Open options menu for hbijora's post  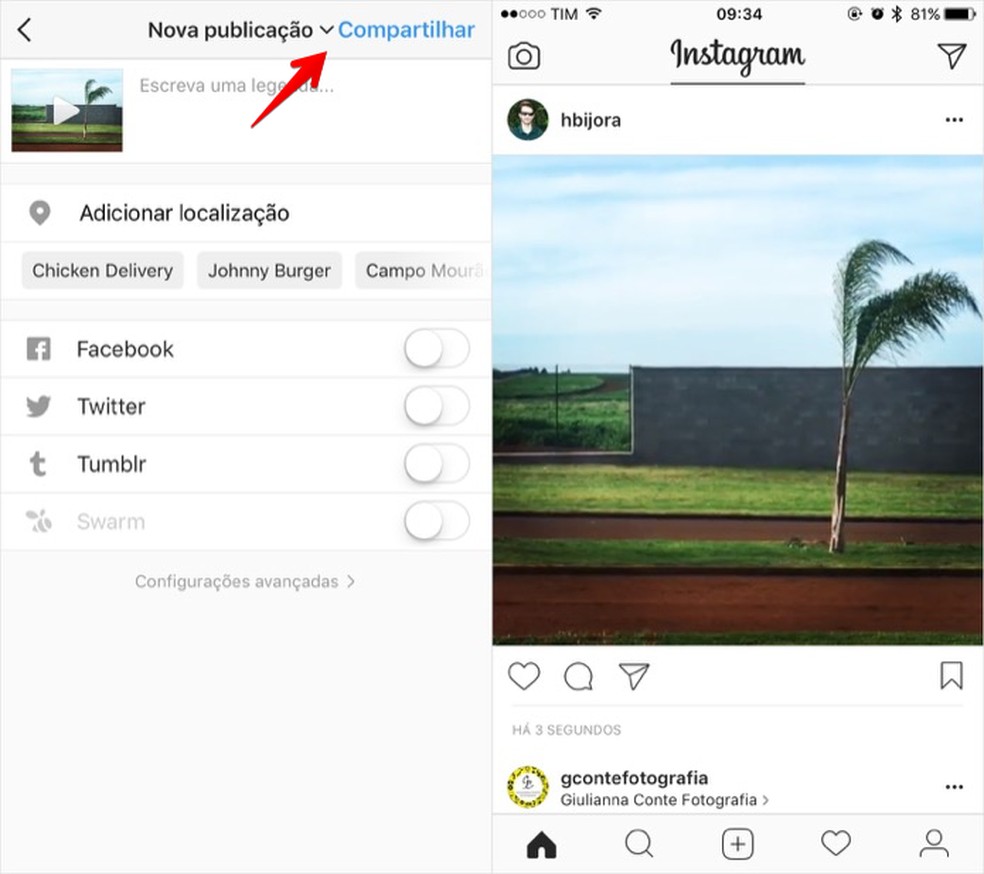pyautogui.click(x=954, y=120)
